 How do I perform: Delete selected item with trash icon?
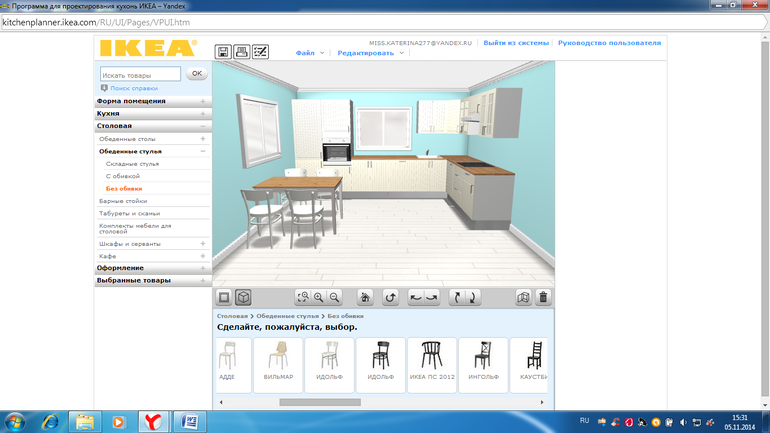pos(543,297)
